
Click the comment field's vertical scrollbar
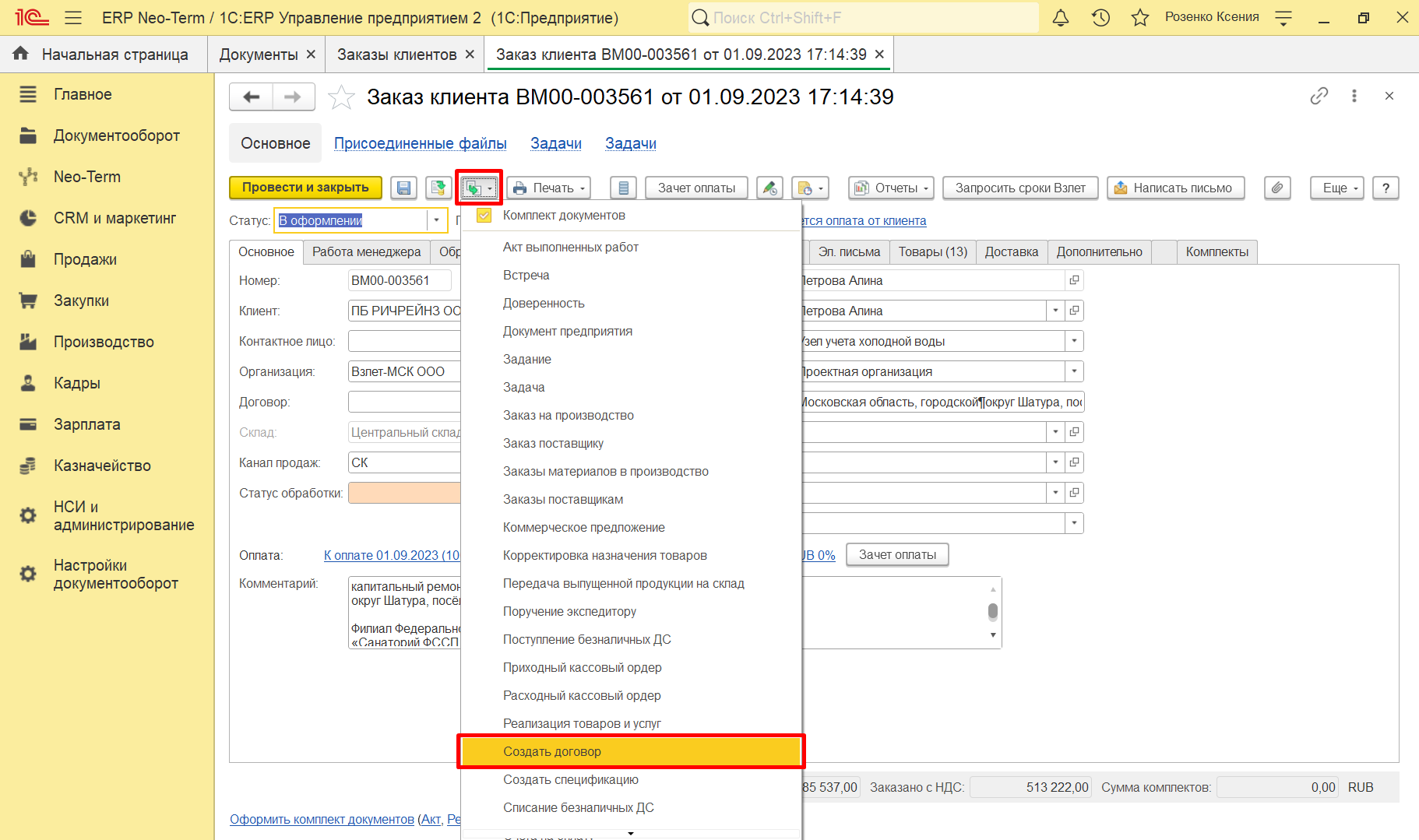coord(993,612)
